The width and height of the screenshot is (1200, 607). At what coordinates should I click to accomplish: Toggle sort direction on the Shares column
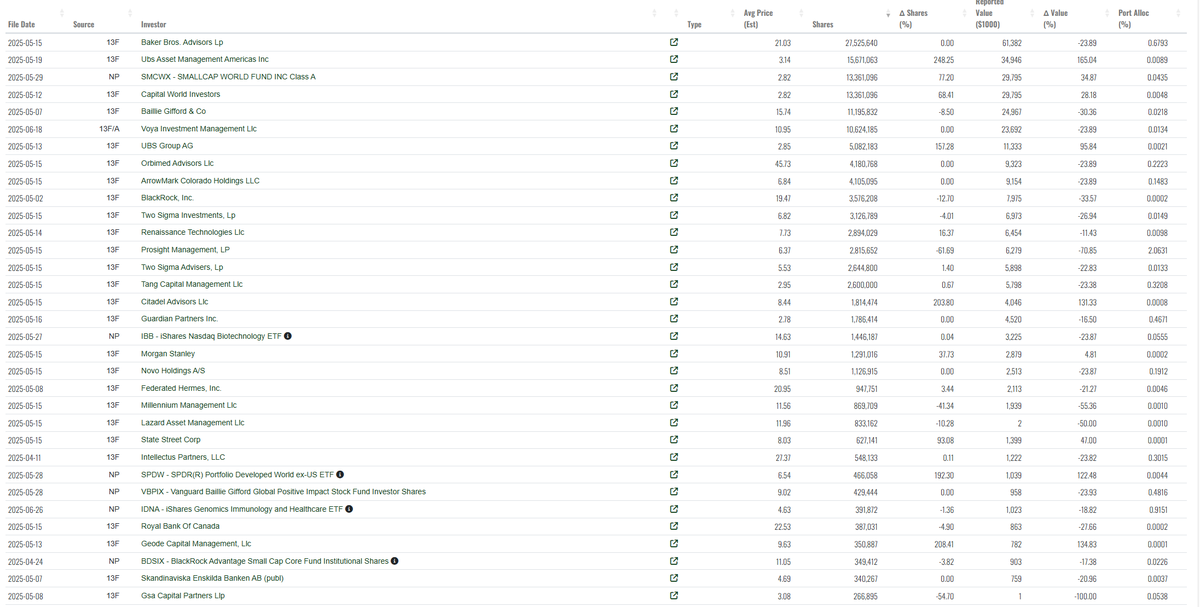887,14
